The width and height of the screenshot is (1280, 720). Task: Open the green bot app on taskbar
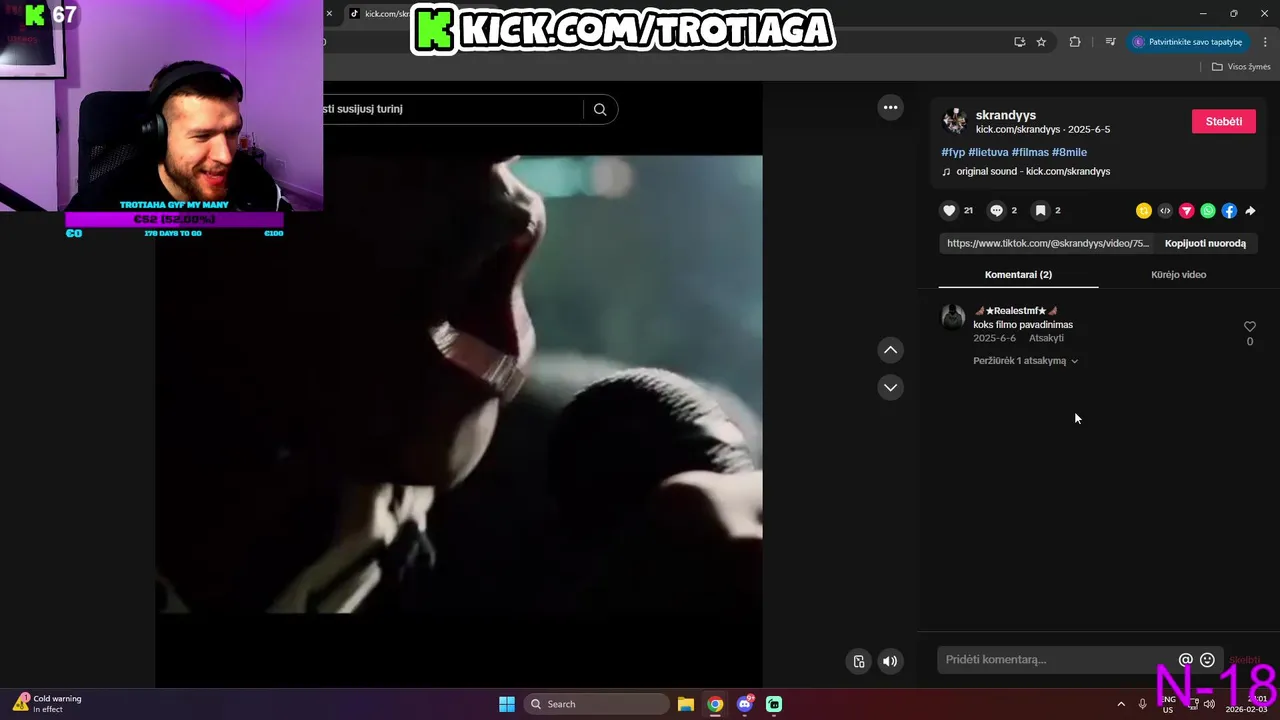tap(774, 704)
